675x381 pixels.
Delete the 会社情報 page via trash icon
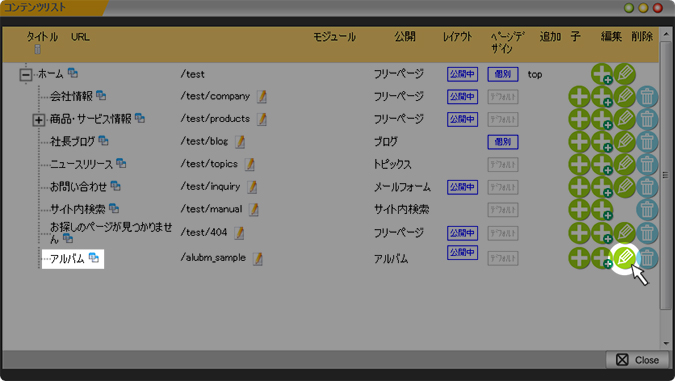[647, 96]
